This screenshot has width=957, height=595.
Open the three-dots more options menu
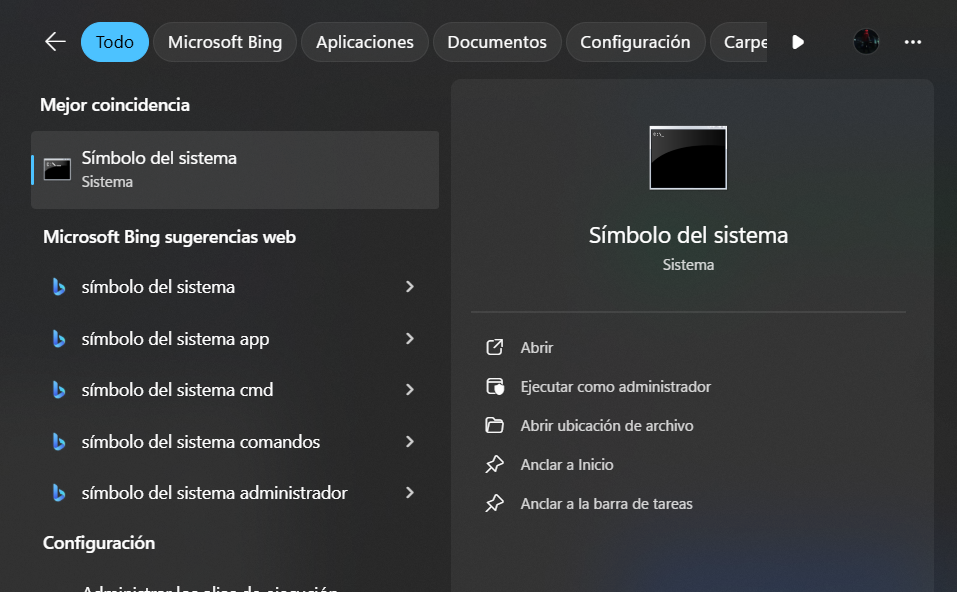[912, 42]
